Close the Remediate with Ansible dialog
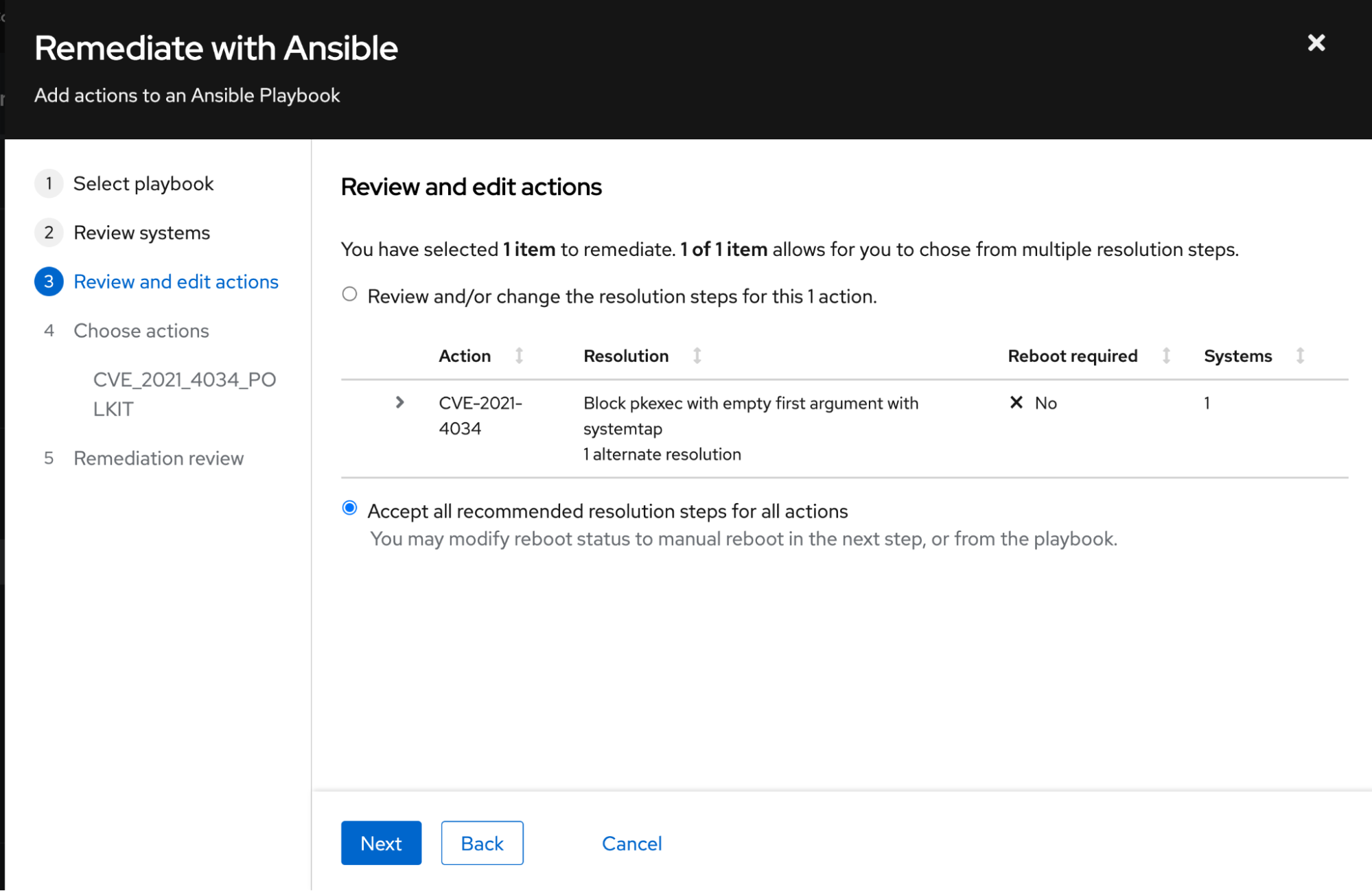Image resolution: width=1372 pixels, height=891 pixels. [x=1316, y=43]
